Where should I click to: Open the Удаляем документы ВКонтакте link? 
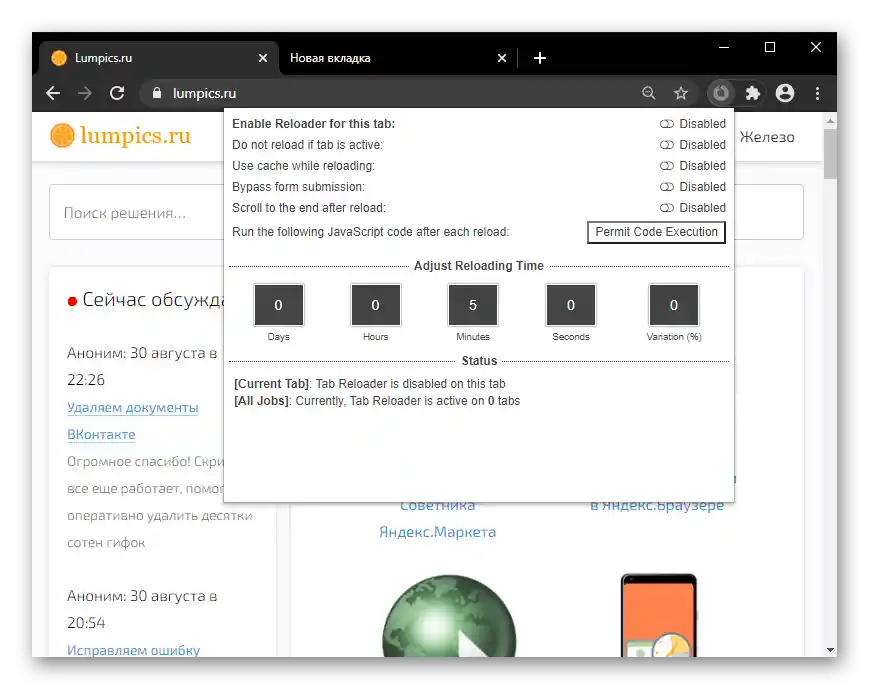[132, 421]
